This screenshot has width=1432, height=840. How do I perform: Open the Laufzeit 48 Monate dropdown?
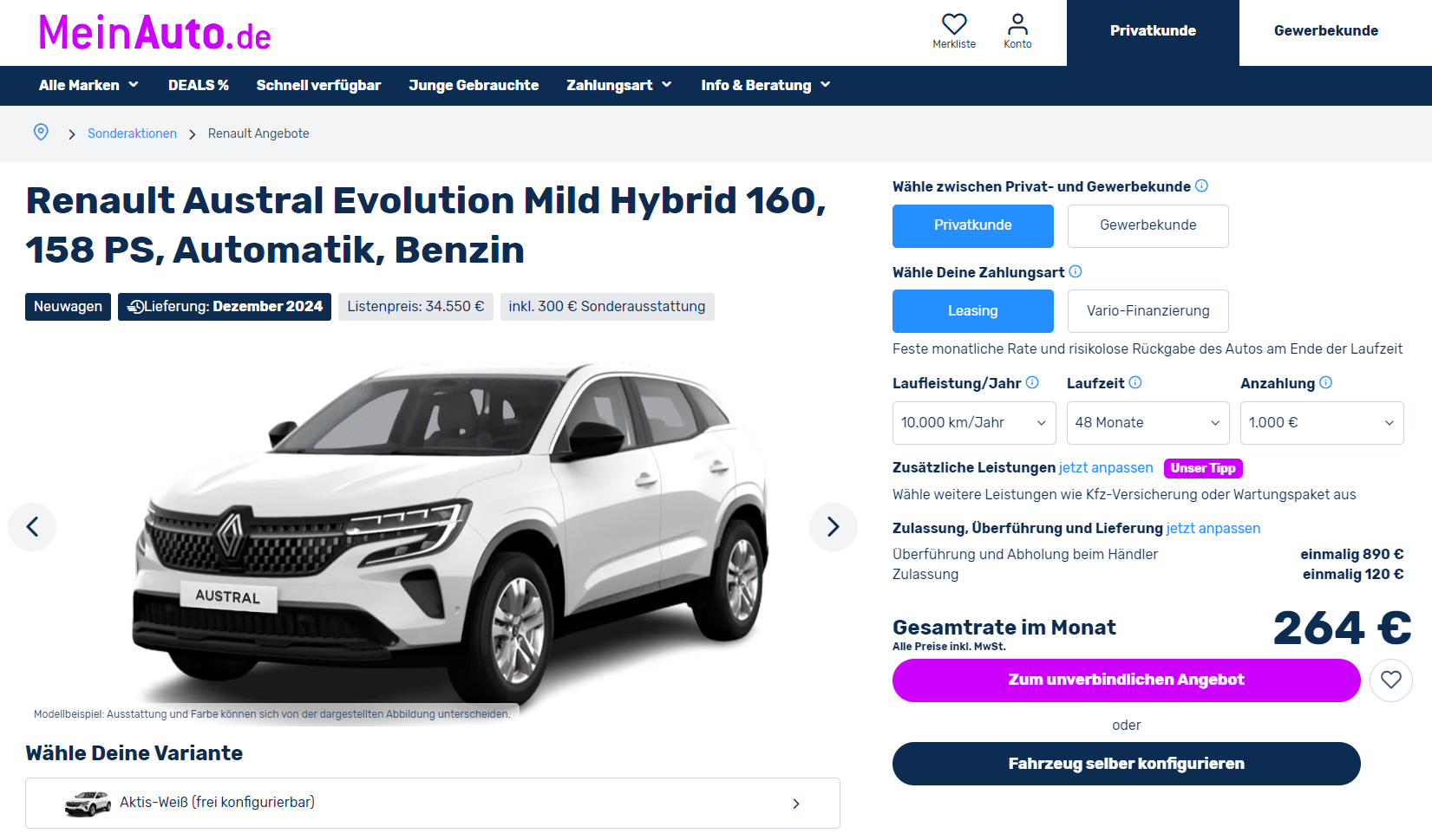(x=1148, y=423)
